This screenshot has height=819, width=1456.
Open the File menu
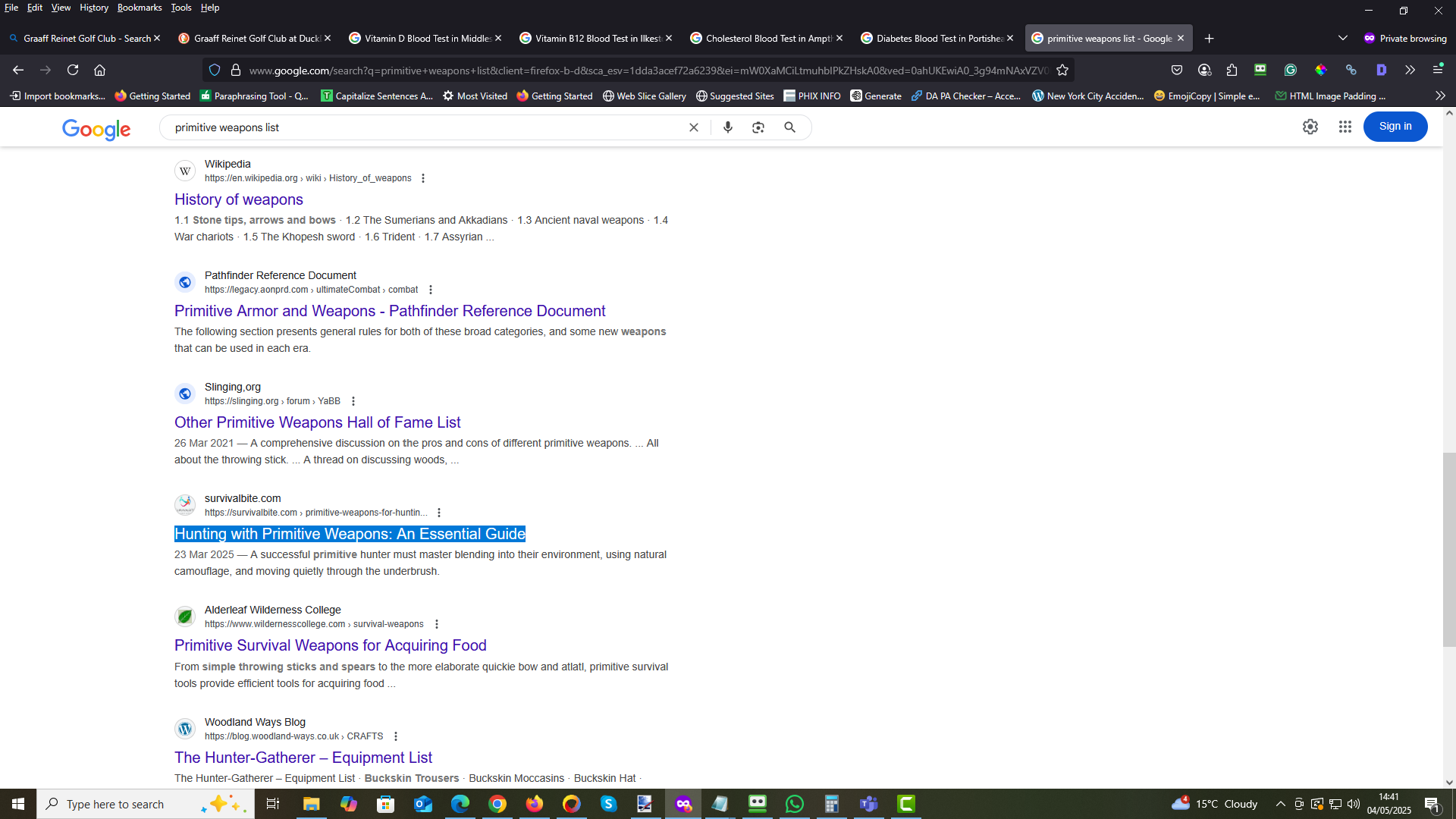pos(11,8)
